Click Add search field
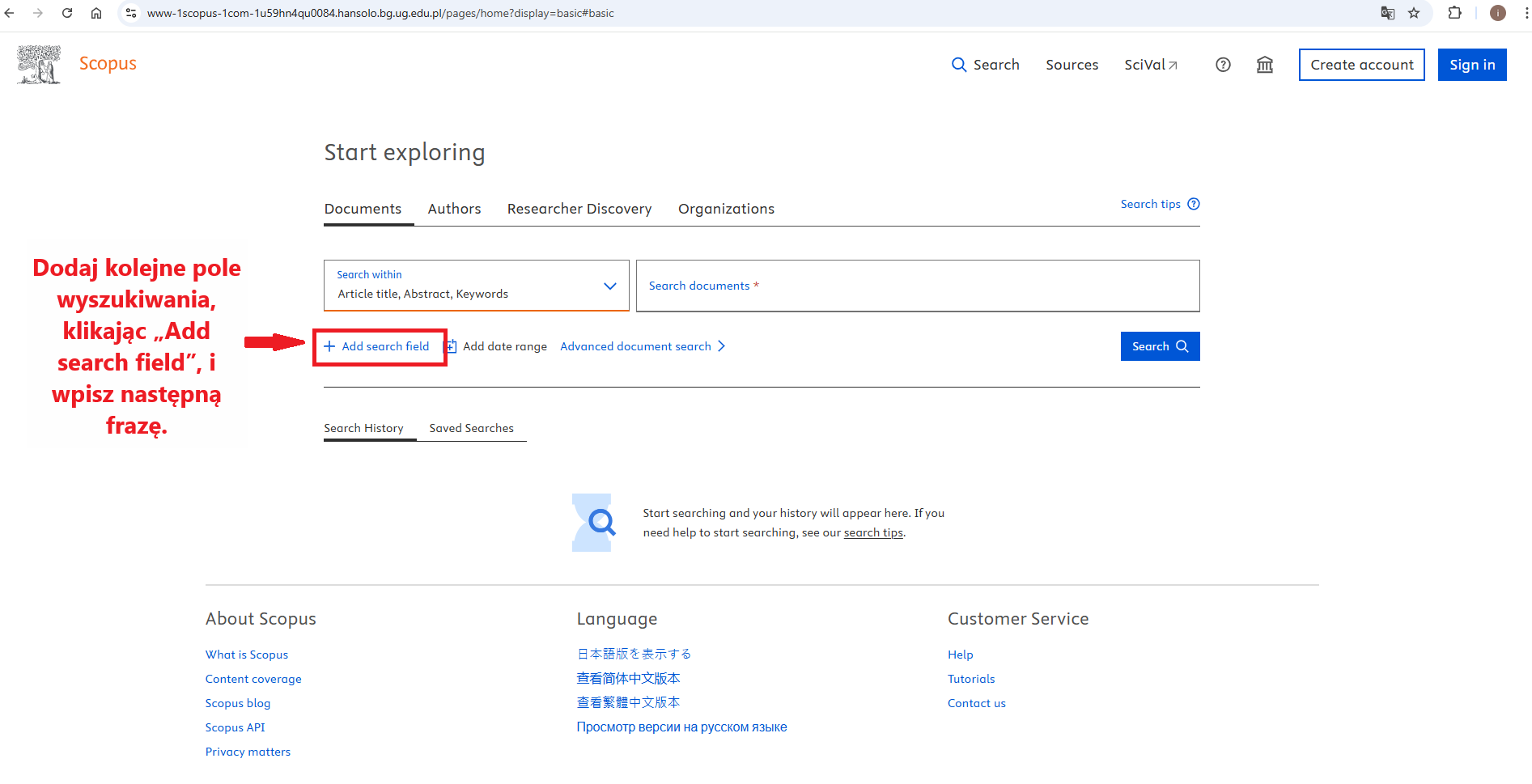The width and height of the screenshot is (1532, 784). pyautogui.click(x=378, y=346)
